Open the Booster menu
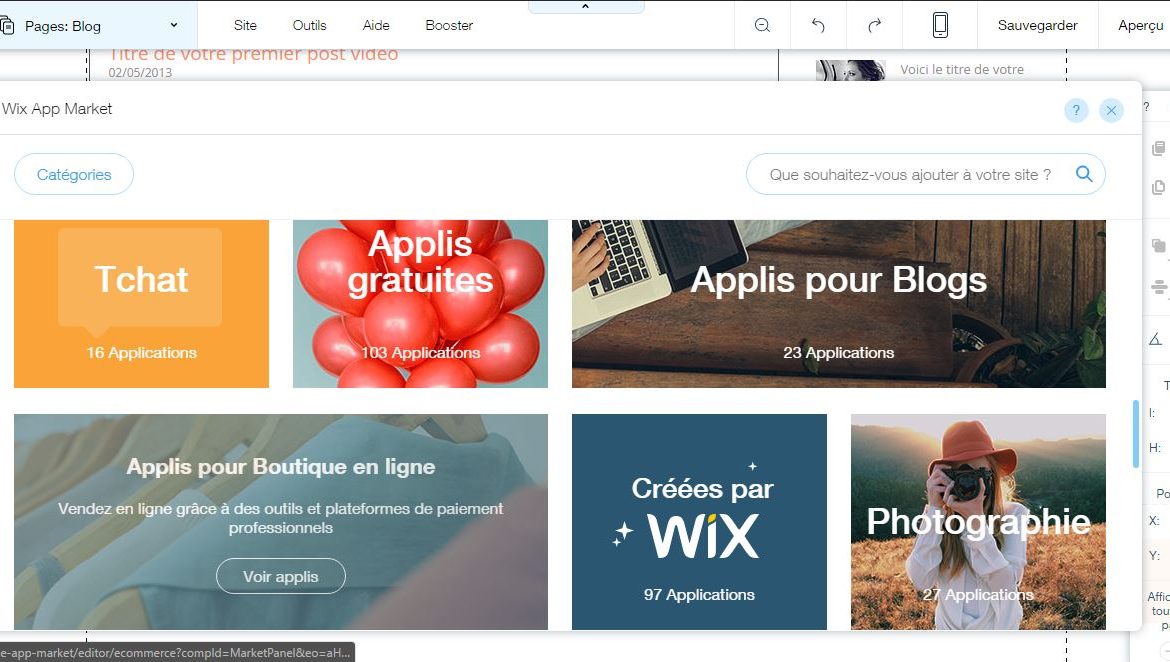The width and height of the screenshot is (1170, 662). click(x=449, y=25)
